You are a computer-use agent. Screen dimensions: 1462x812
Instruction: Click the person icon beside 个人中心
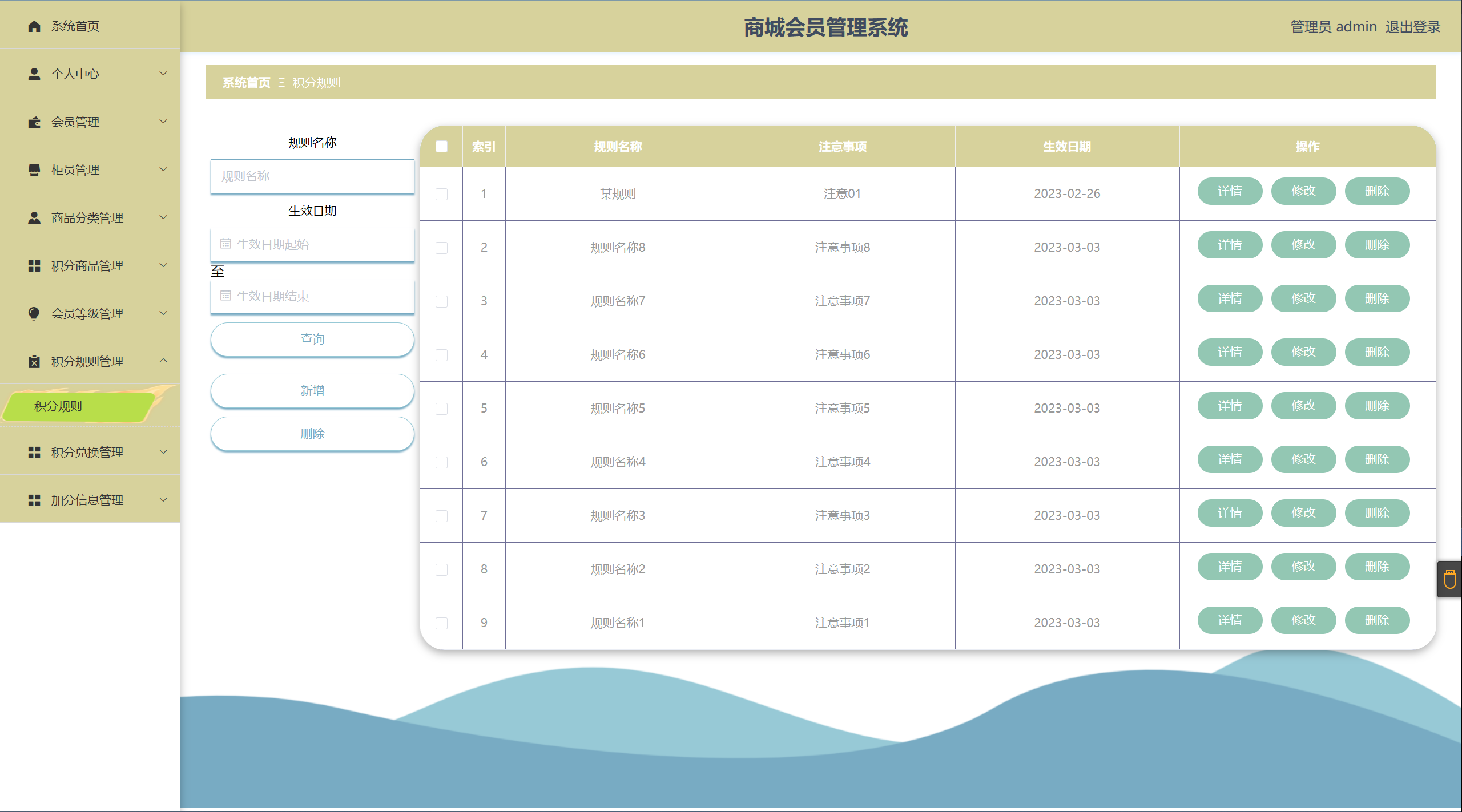34,74
